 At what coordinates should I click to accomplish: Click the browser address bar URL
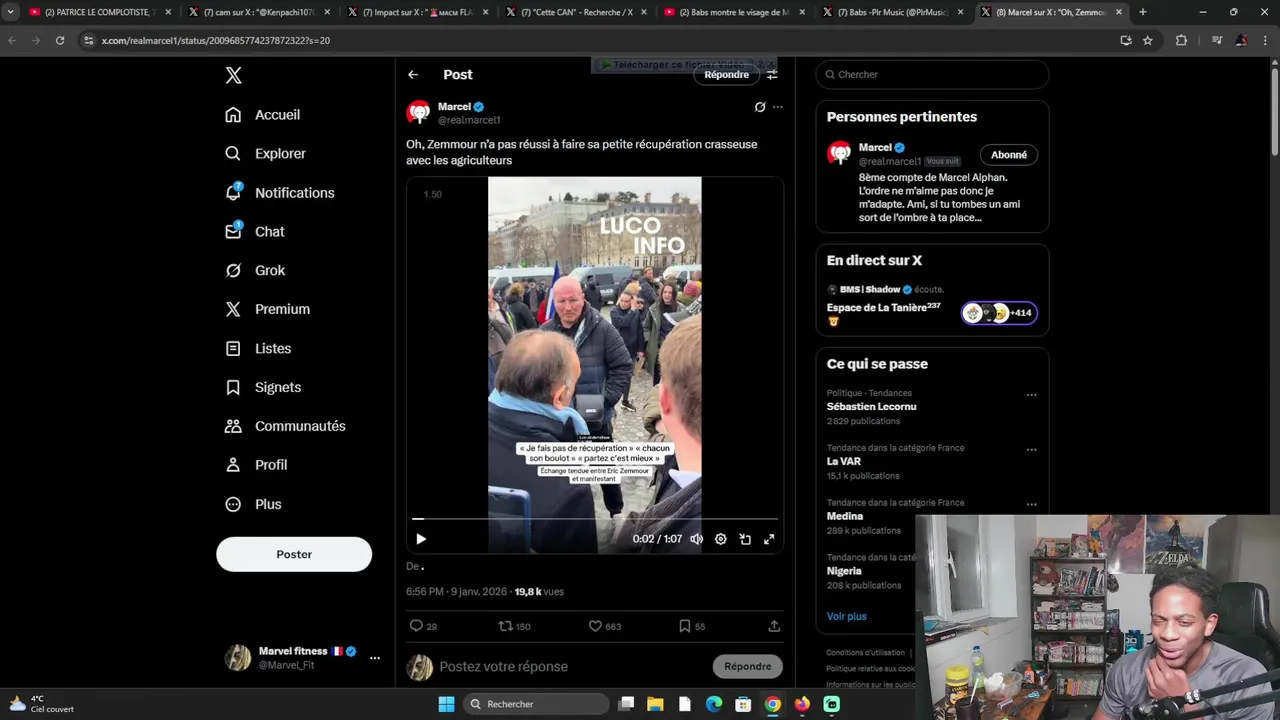coord(216,40)
